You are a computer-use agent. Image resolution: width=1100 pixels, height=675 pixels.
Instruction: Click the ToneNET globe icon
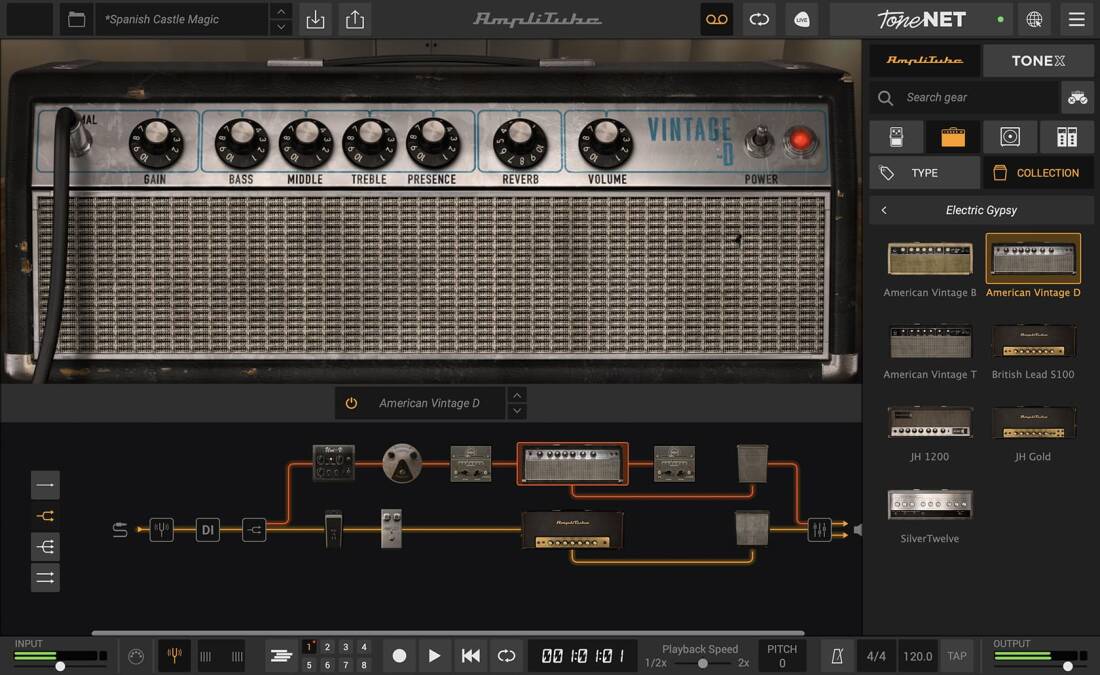(x=1035, y=19)
